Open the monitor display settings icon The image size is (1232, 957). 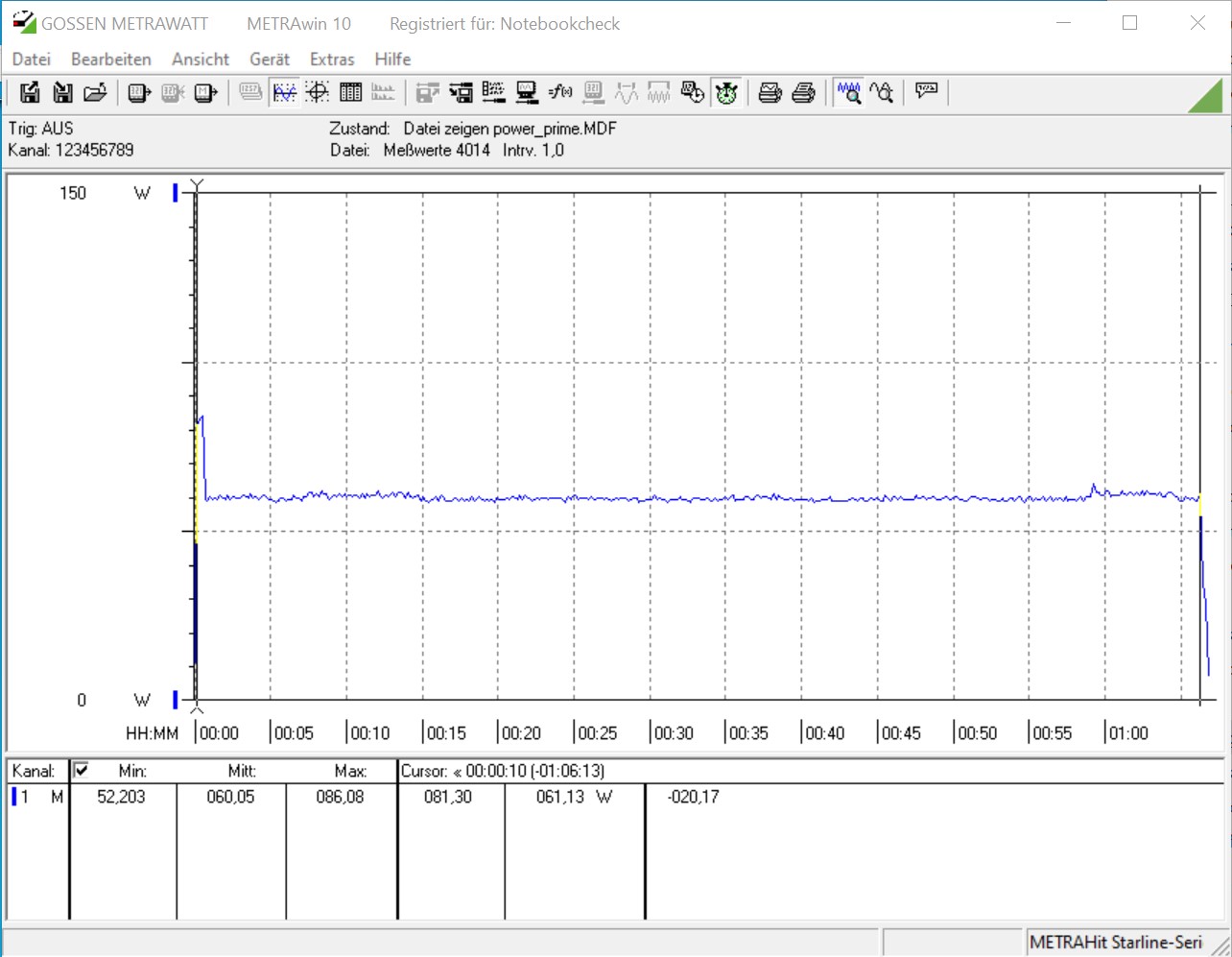527,92
